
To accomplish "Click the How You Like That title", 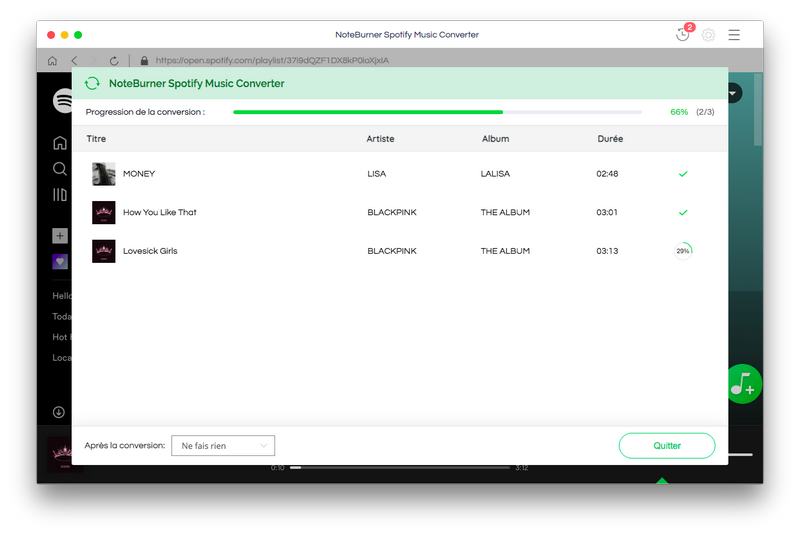I will point(160,212).
